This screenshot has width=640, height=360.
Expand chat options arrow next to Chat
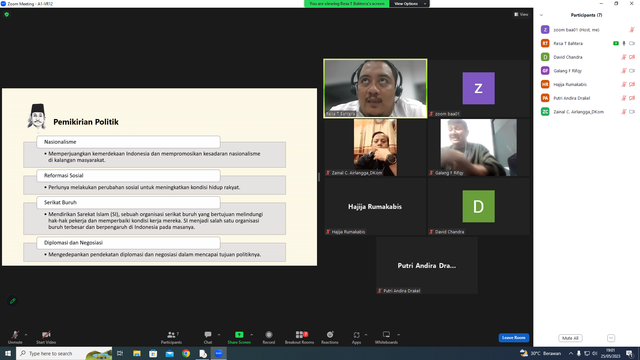pyautogui.click(x=219, y=335)
